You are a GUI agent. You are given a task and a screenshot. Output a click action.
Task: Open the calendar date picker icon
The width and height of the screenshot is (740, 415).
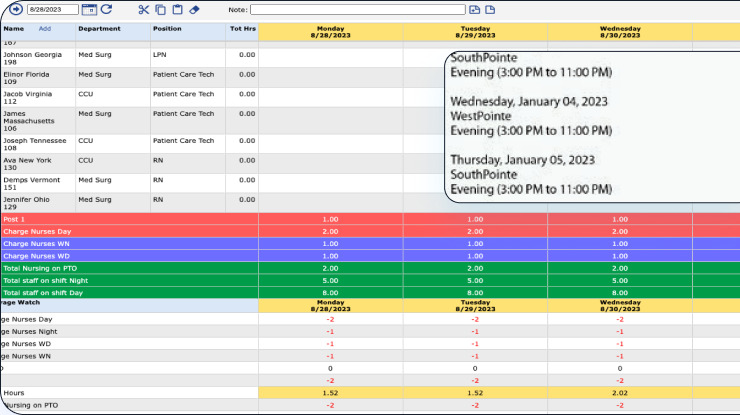click(x=89, y=9)
